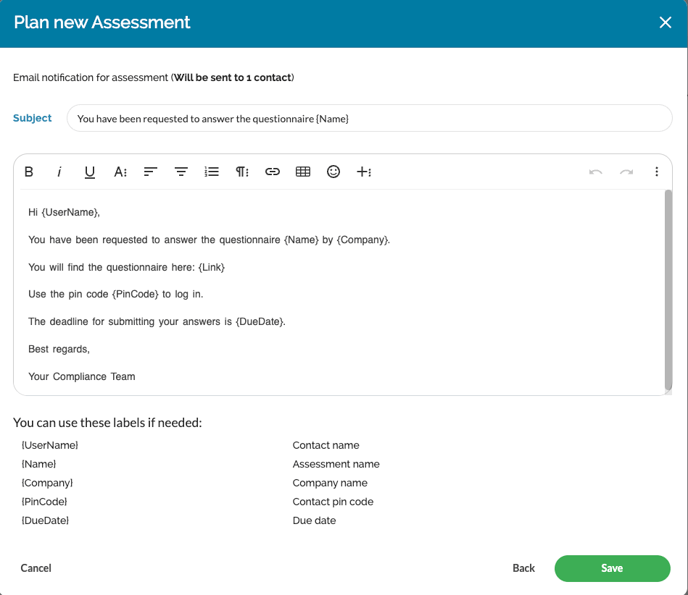
Task: Insert a table into the message
Action: pyautogui.click(x=303, y=172)
